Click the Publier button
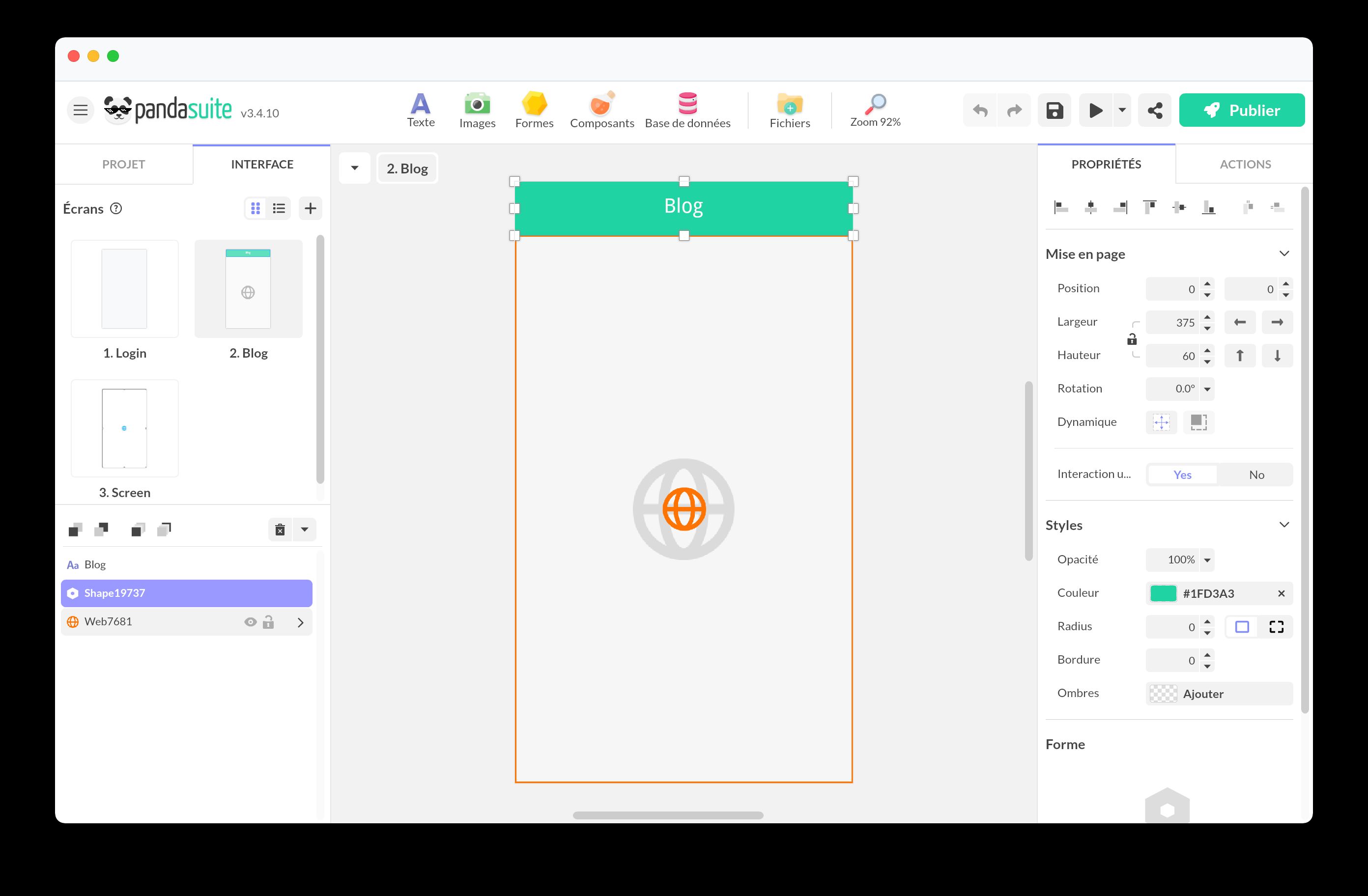1368x896 pixels. point(1241,111)
